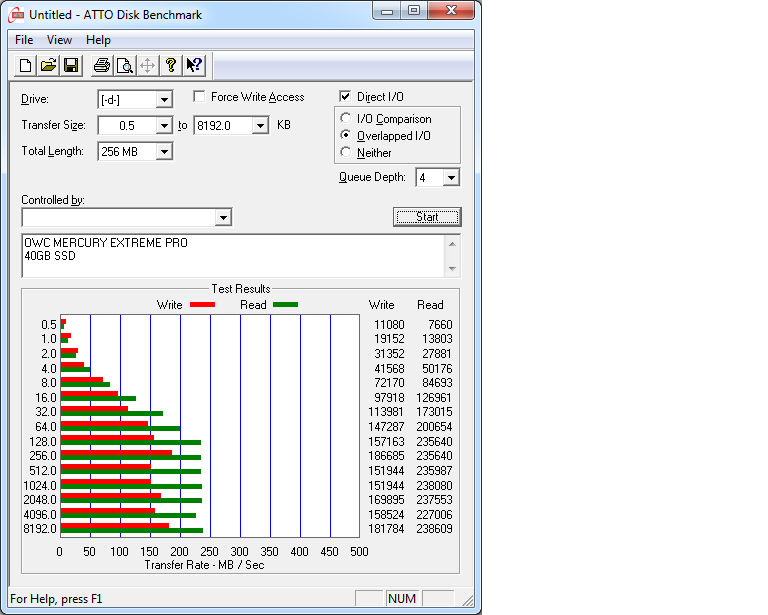Open the View menu
This screenshot has width=768, height=615.
[x=59, y=40]
